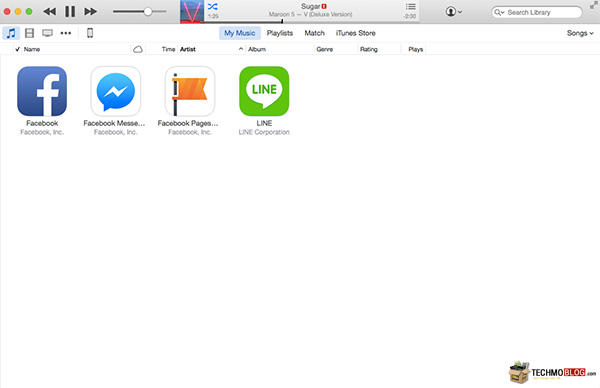This screenshot has height=388, width=600.
Task: Click the red close window button
Action: 7,11
